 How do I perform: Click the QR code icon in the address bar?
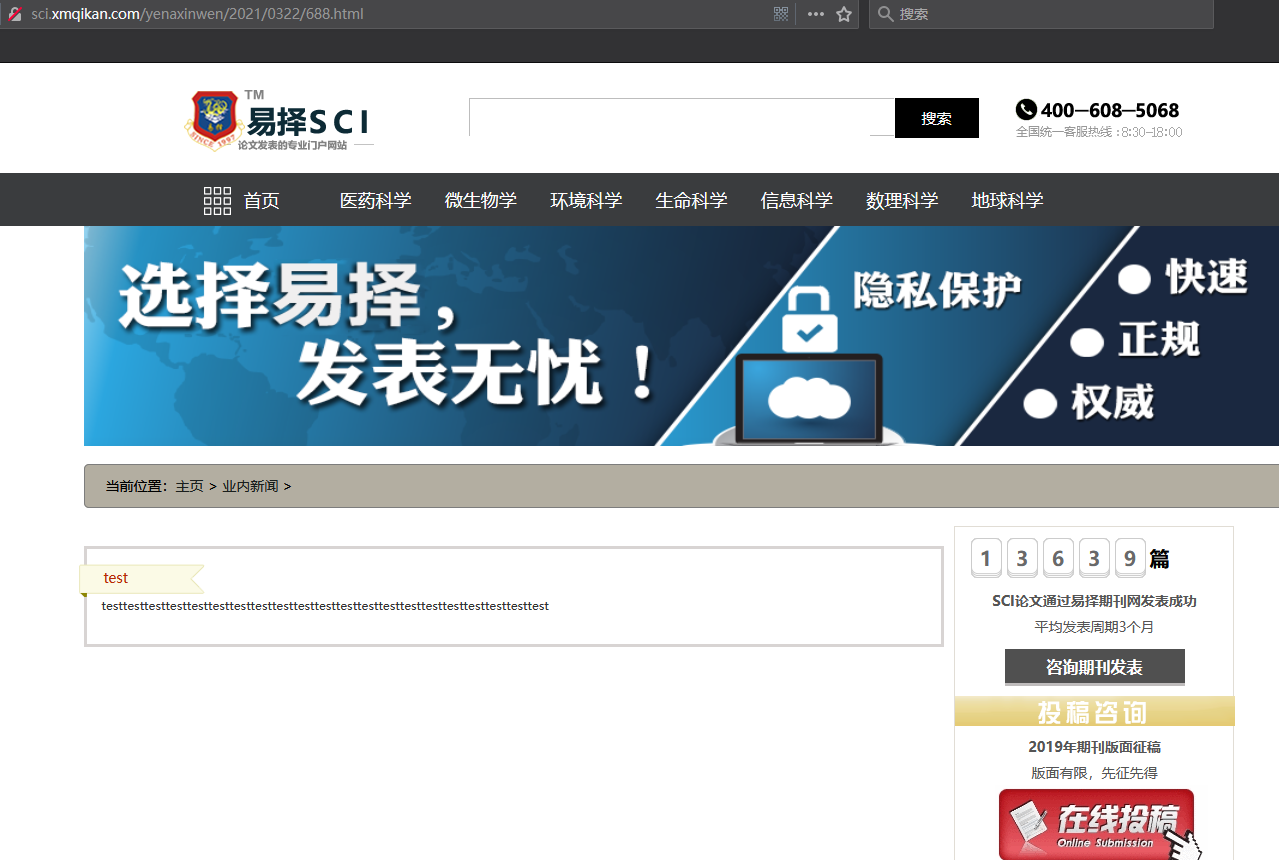click(780, 14)
